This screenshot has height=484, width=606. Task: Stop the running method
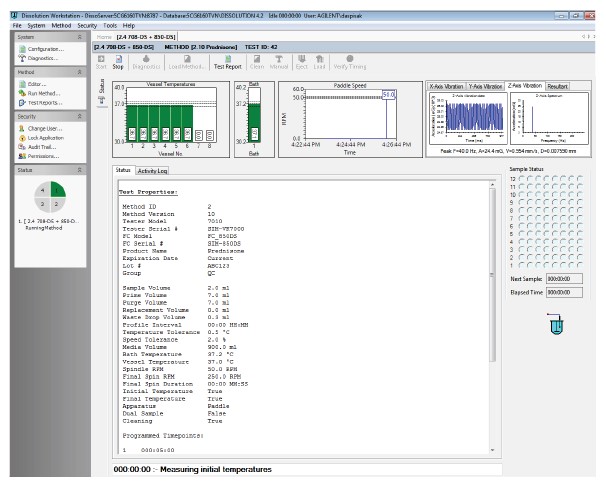118,62
